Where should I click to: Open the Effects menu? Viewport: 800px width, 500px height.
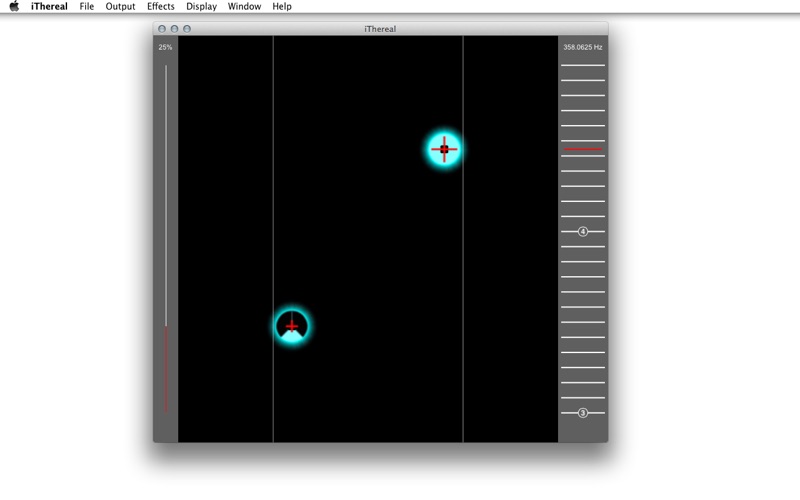tap(161, 6)
